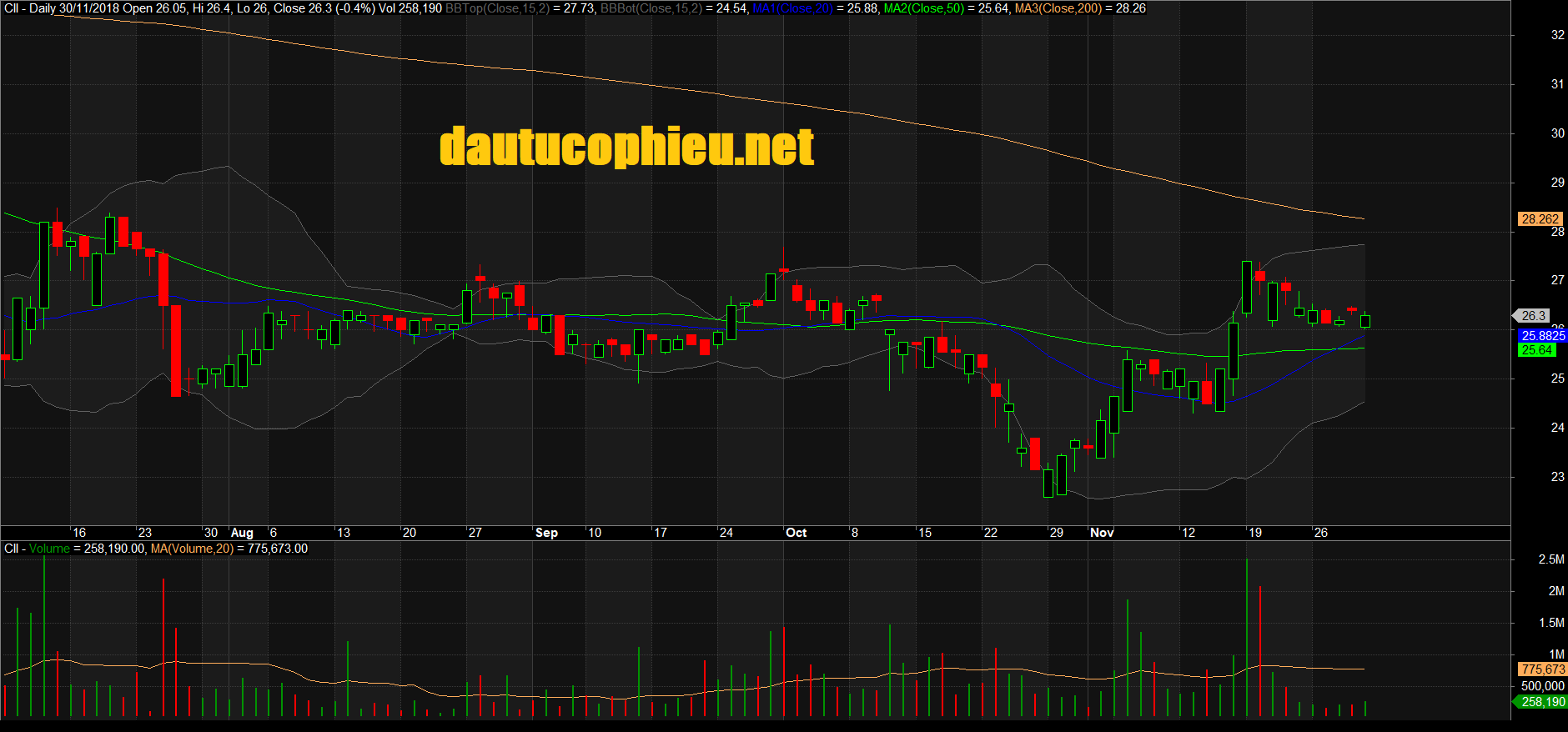Click the 24 label on the price axis
Image resolution: width=1568 pixels, height=732 pixels.
tap(1557, 428)
